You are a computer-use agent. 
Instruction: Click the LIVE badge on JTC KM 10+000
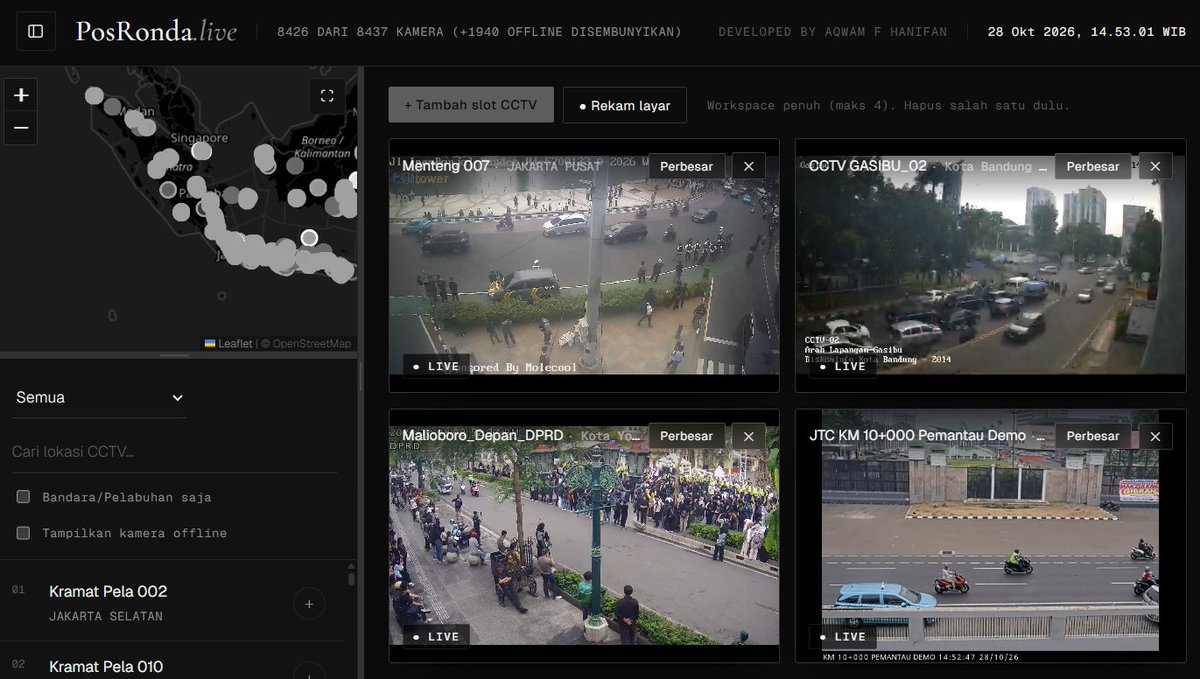click(842, 636)
